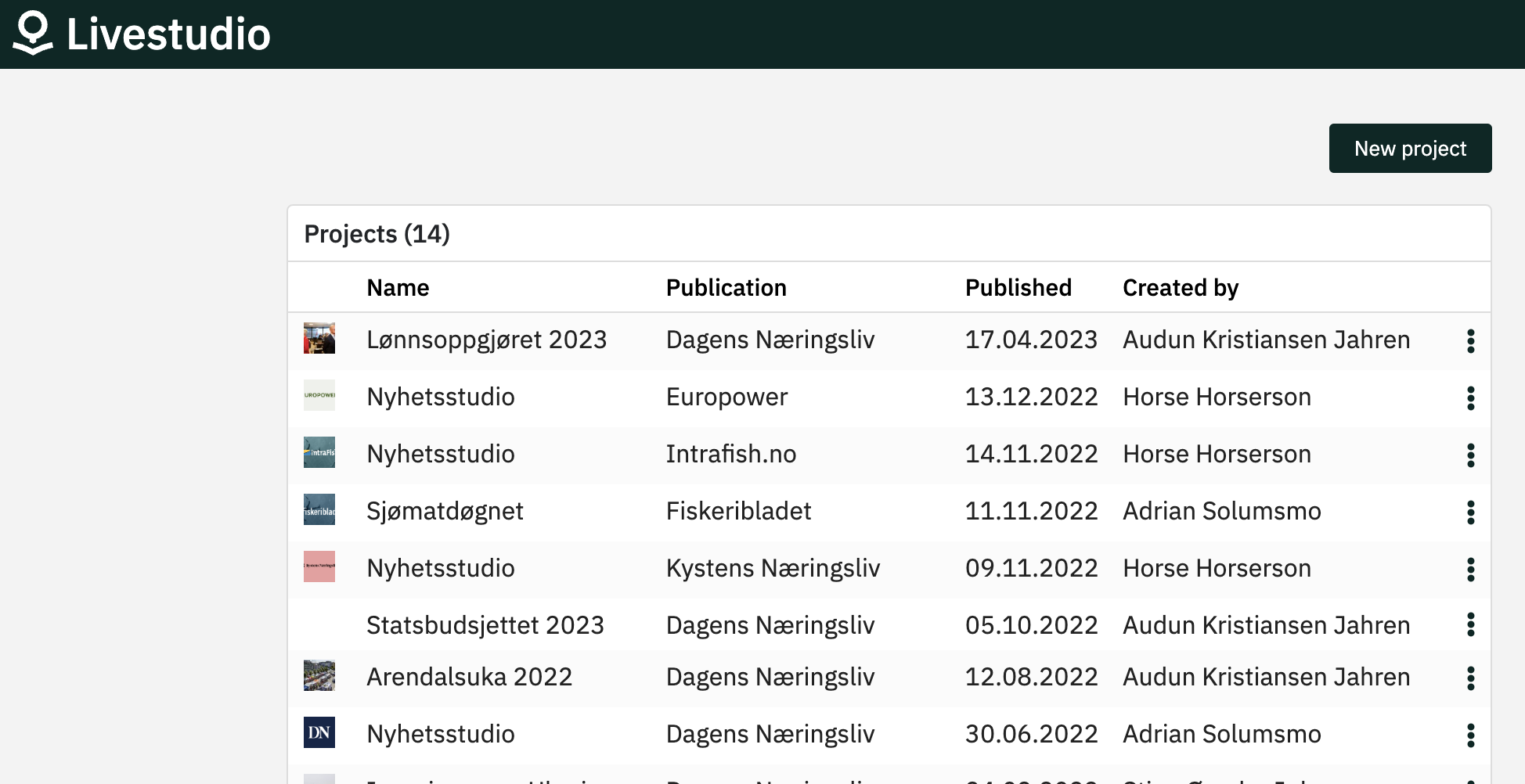Open the options menu for Lønnsoppgjøret 2023
Image resolution: width=1525 pixels, height=784 pixels.
[x=1471, y=341]
